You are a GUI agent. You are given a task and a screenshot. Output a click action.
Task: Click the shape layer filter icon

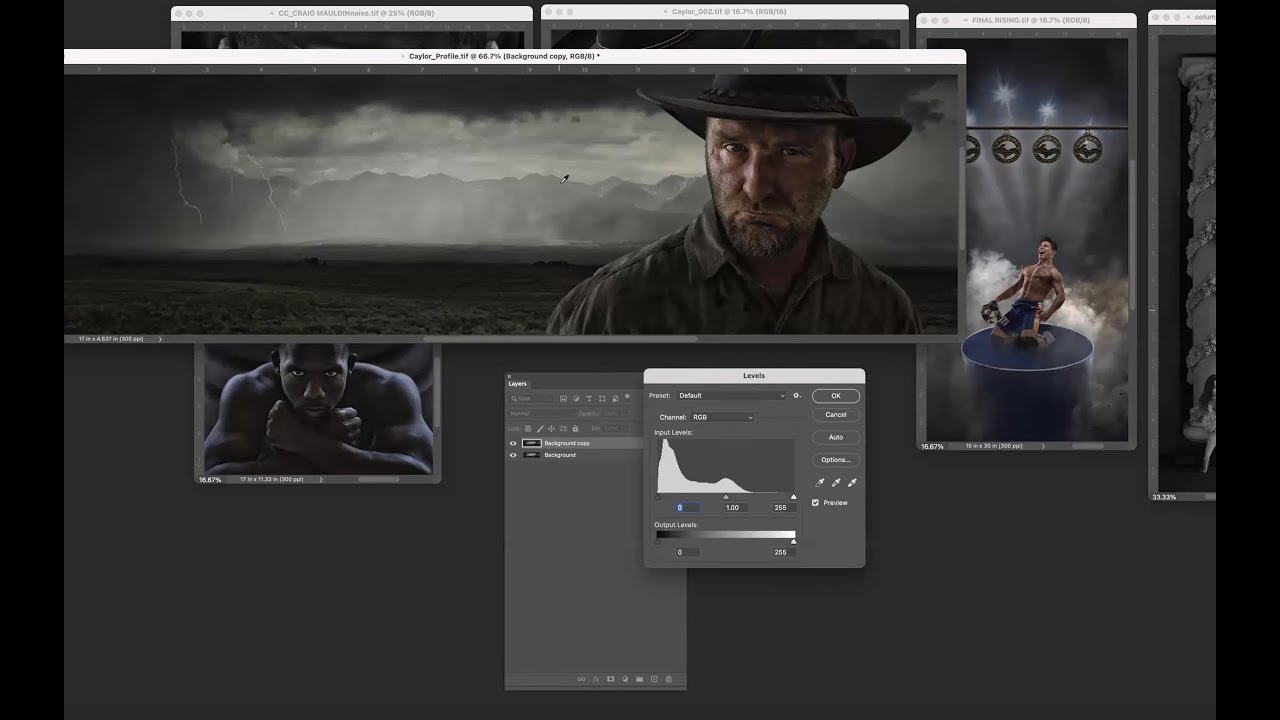602,399
